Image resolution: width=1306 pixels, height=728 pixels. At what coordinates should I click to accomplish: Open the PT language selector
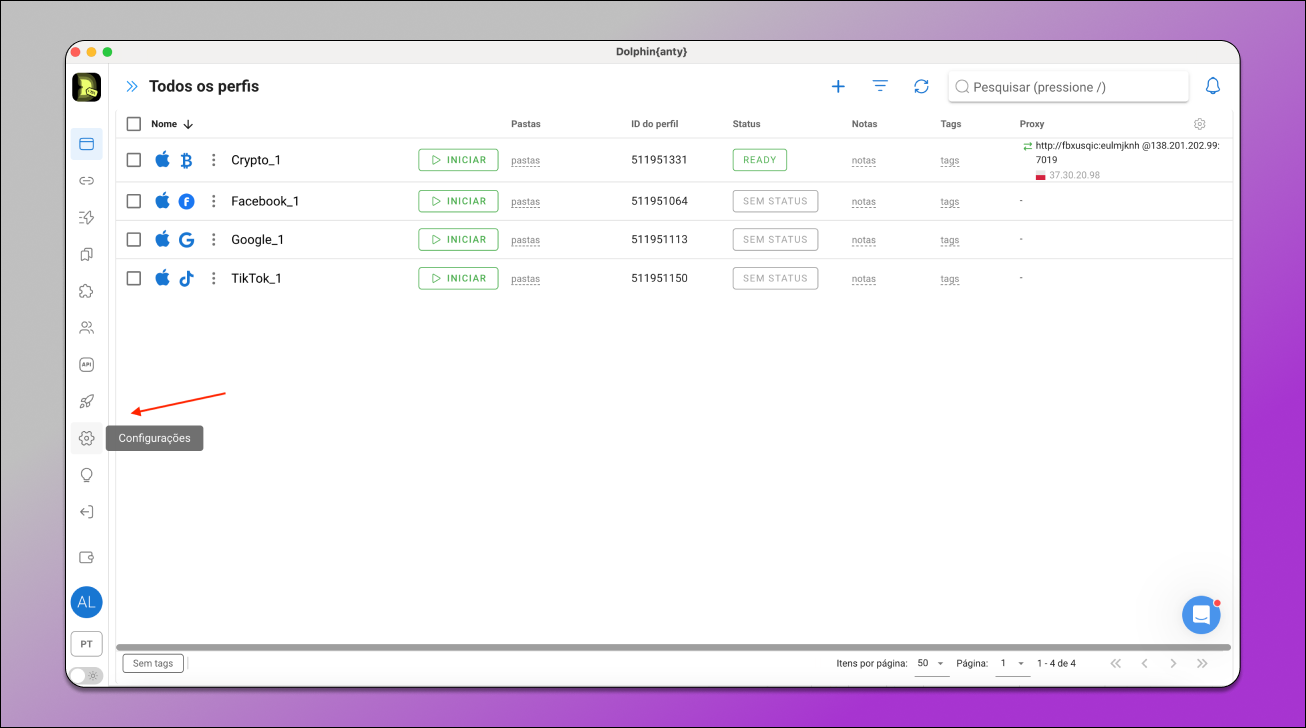click(x=86, y=644)
